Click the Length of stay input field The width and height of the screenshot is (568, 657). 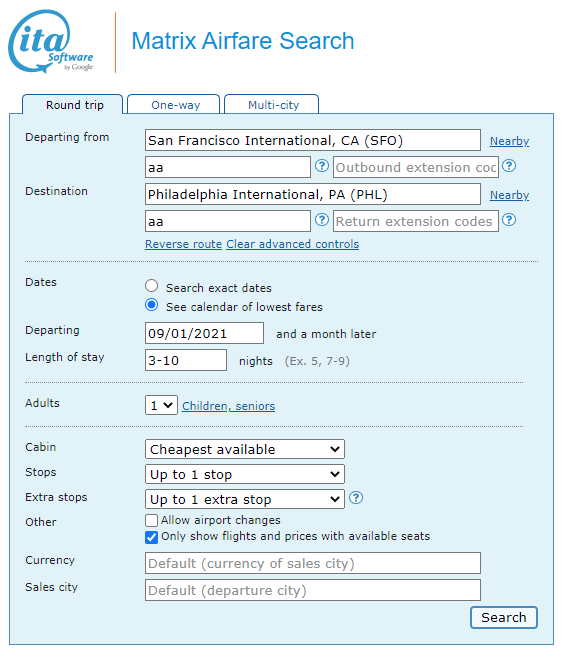(186, 360)
